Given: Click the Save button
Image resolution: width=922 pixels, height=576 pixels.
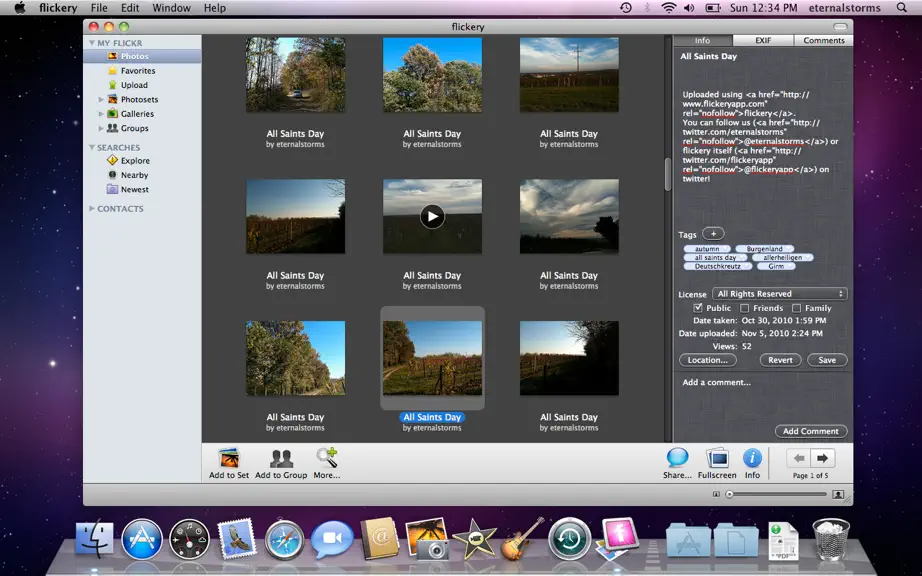Looking at the screenshot, I should [827, 360].
